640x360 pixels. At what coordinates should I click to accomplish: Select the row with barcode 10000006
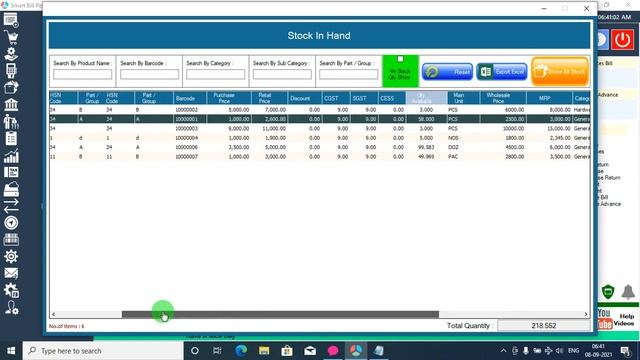click(320, 147)
